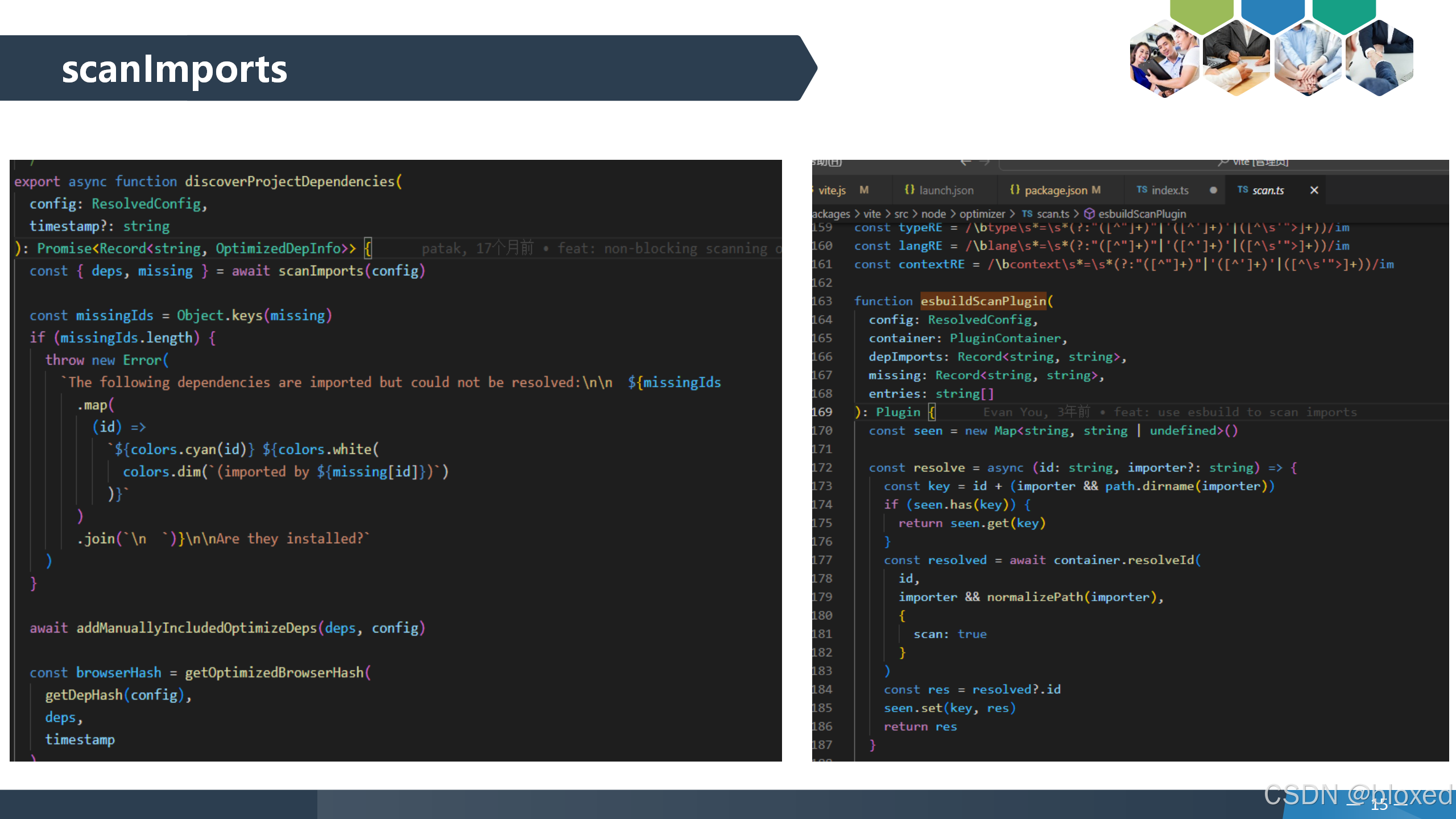The height and width of the screenshot is (819, 1456).
Task: Open the 'src' breadcrumb segment
Action: click(x=901, y=214)
